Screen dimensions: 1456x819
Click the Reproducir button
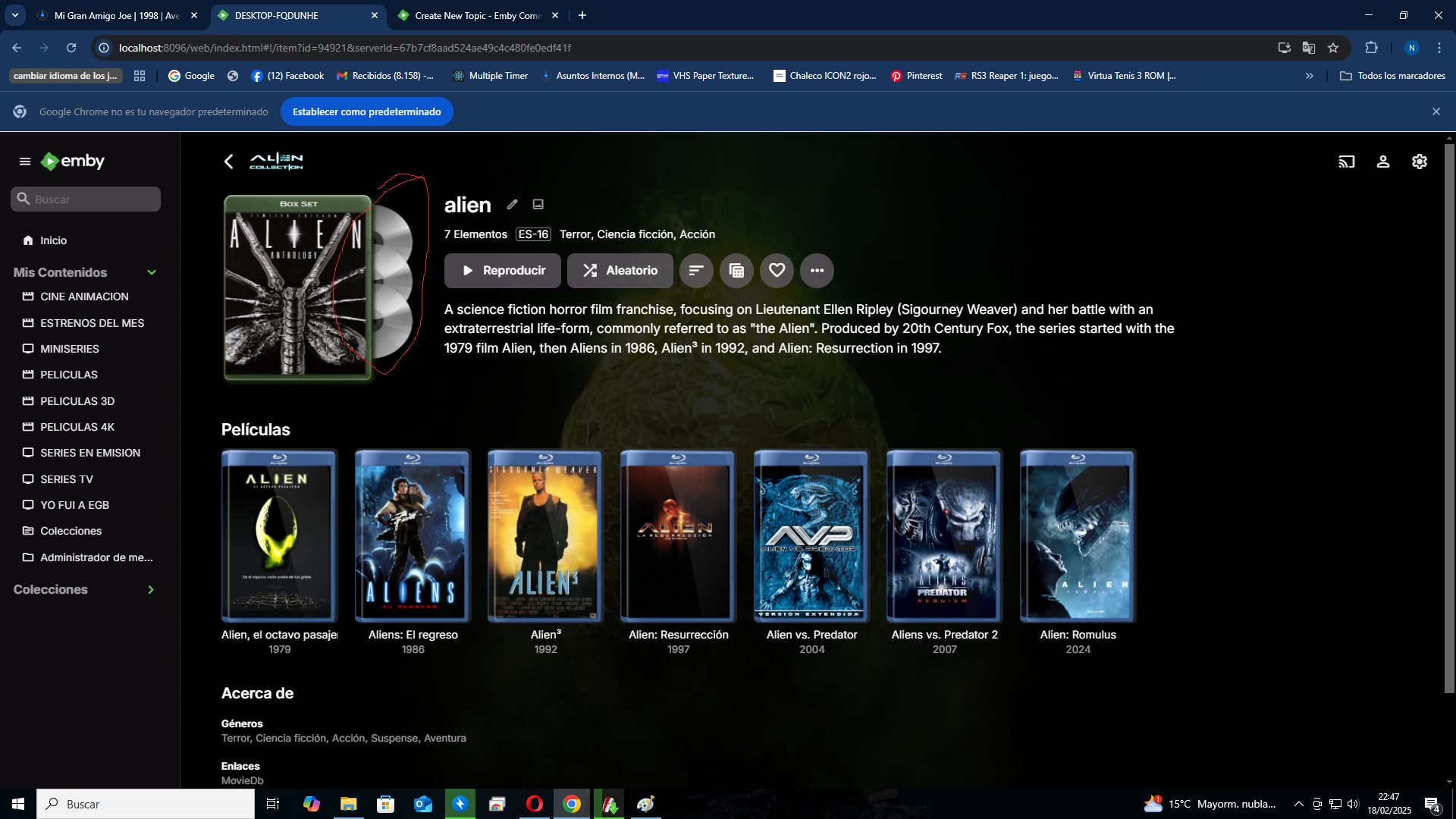pos(503,271)
